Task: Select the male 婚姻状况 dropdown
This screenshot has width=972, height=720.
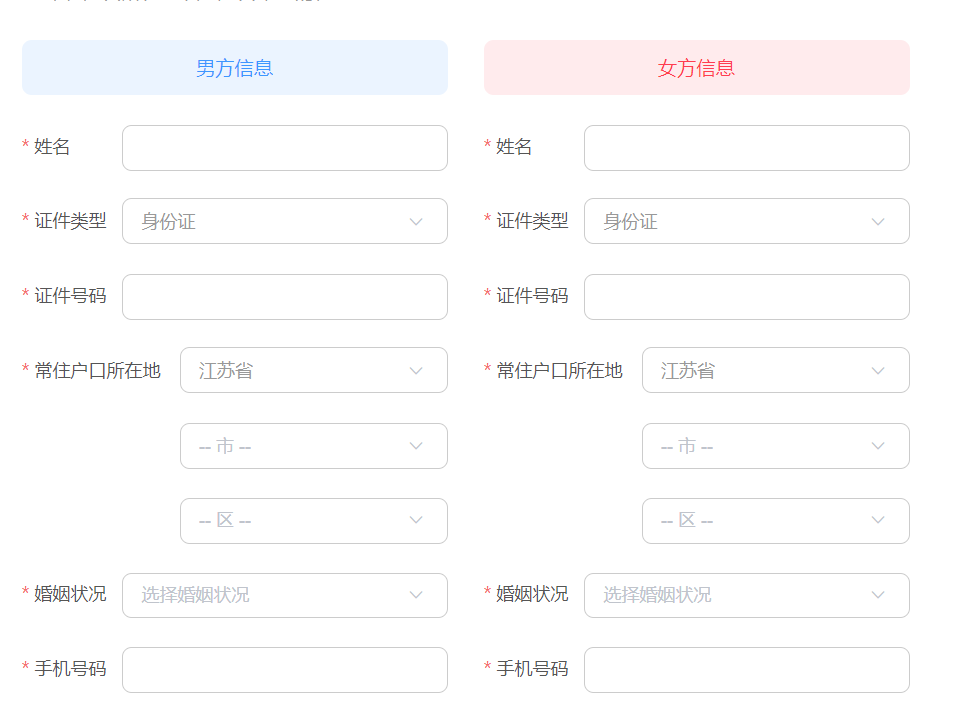Action: point(285,595)
